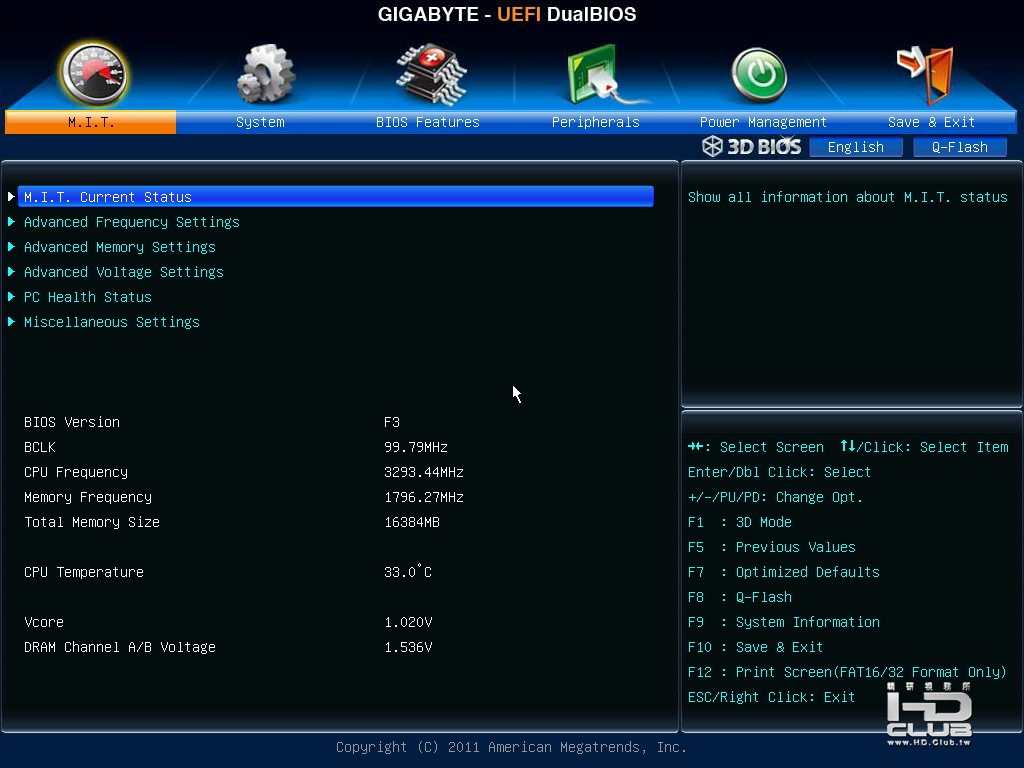
Task: Click the 'F5 : Previous Values' hint
Action: pyautogui.click(x=771, y=547)
